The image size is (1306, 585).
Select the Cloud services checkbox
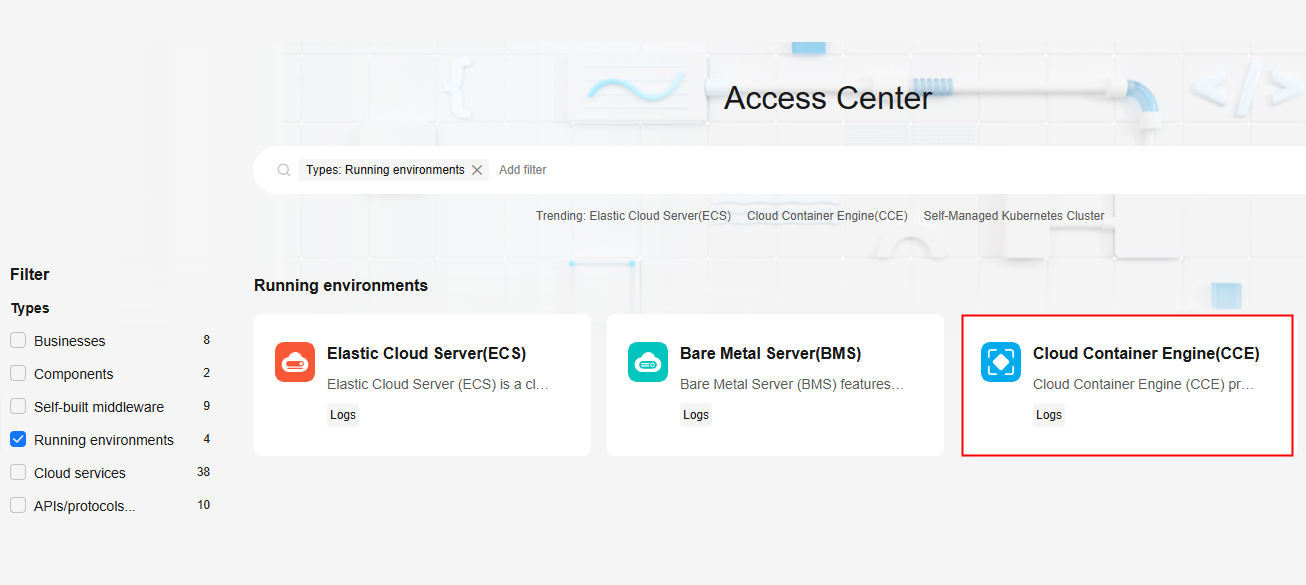[x=18, y=473]
